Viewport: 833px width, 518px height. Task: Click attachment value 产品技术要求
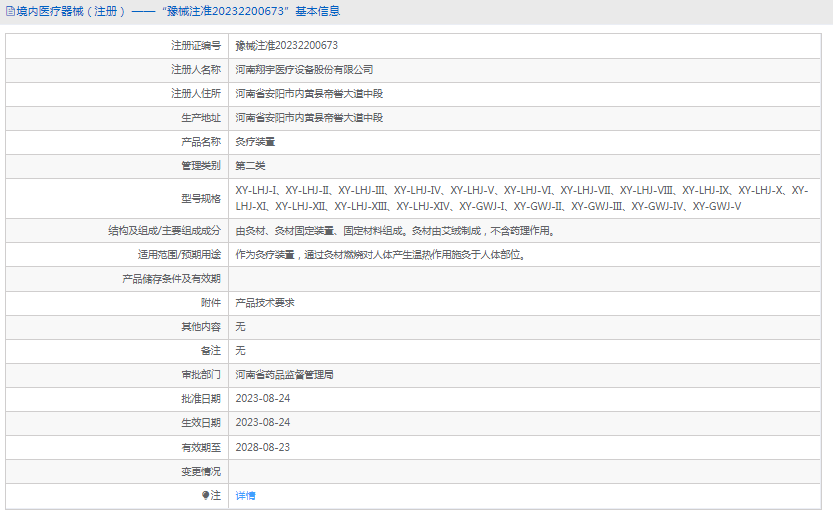265,303
